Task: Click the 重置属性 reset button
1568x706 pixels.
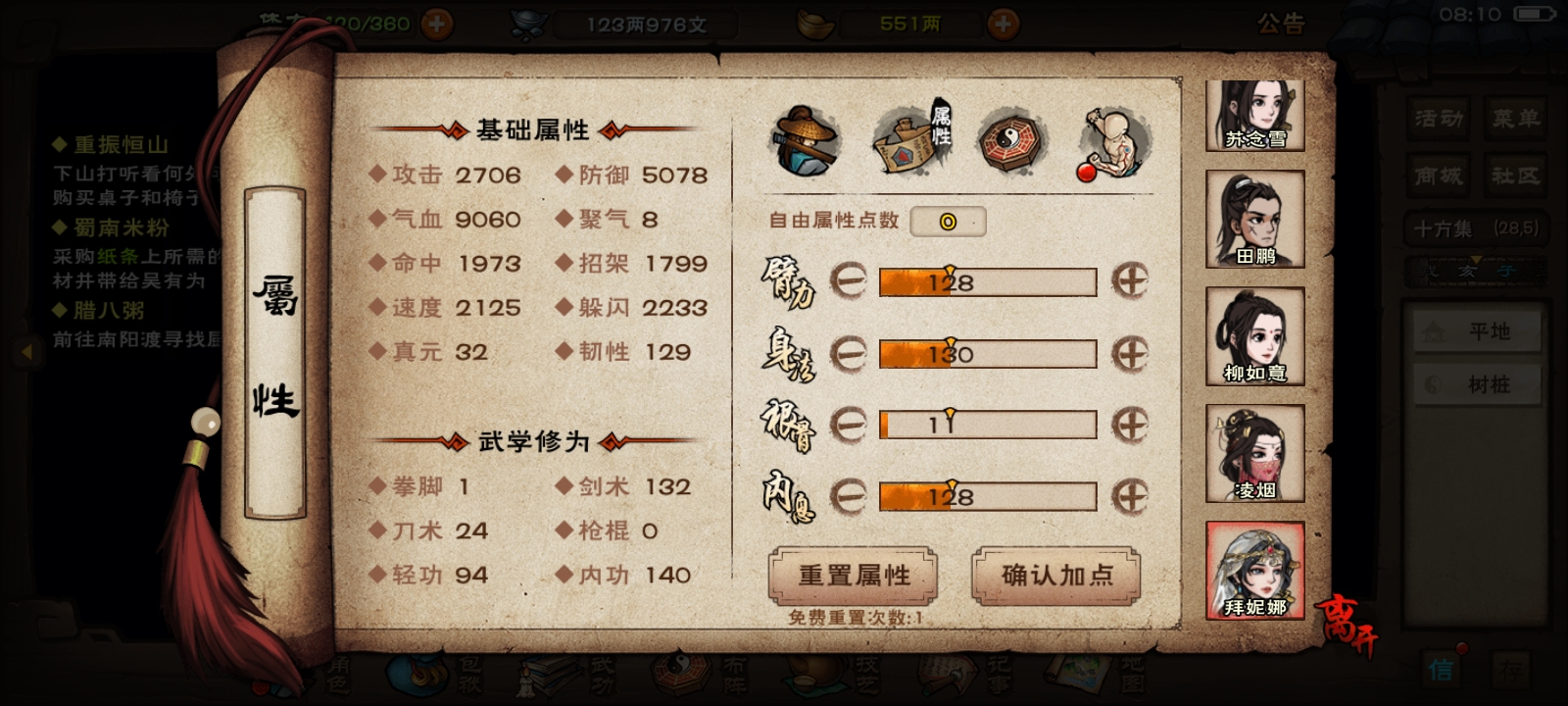Action: (854, 576)
